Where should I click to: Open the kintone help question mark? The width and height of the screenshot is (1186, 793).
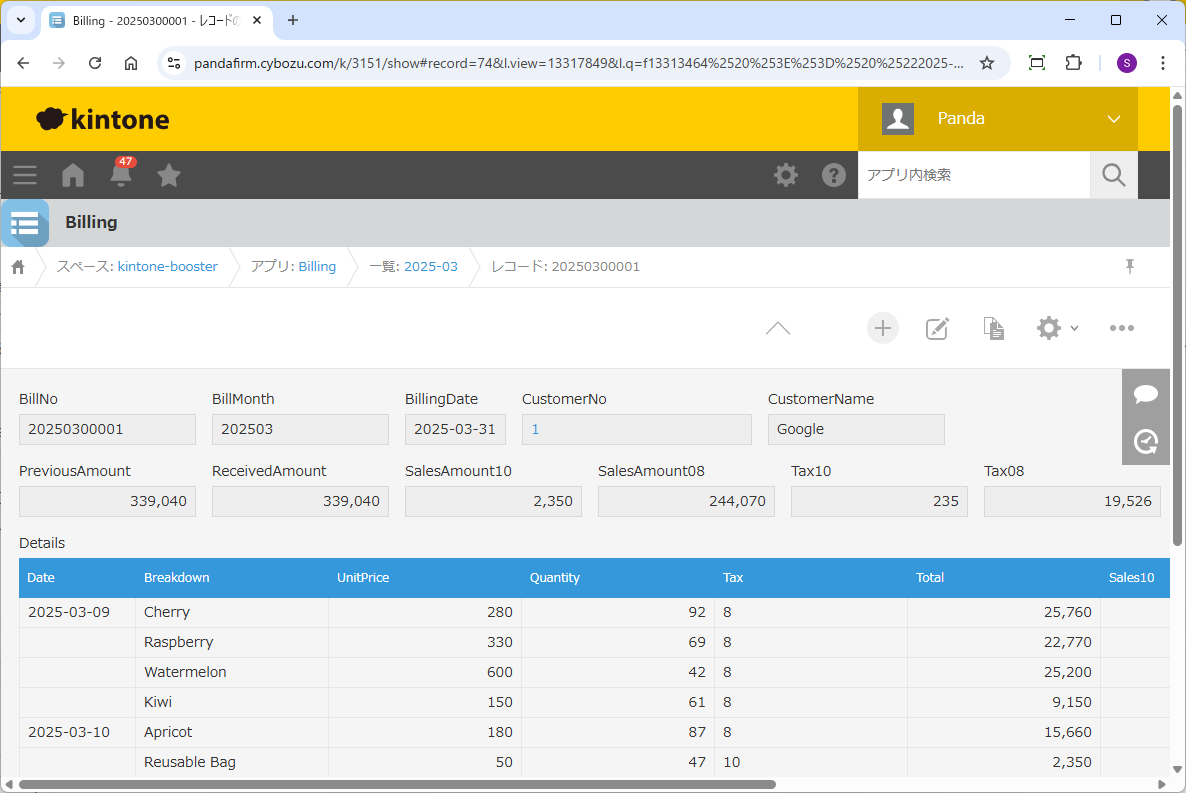coord(833,175)
